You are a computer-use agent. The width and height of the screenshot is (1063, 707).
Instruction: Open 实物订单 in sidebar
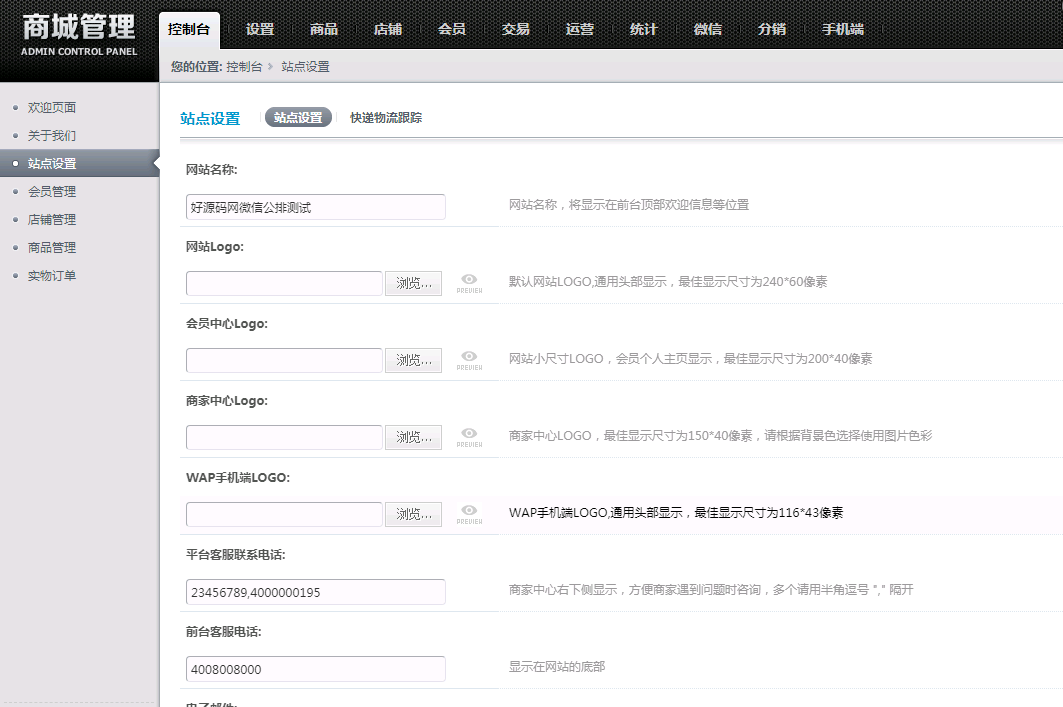point(52,276)
